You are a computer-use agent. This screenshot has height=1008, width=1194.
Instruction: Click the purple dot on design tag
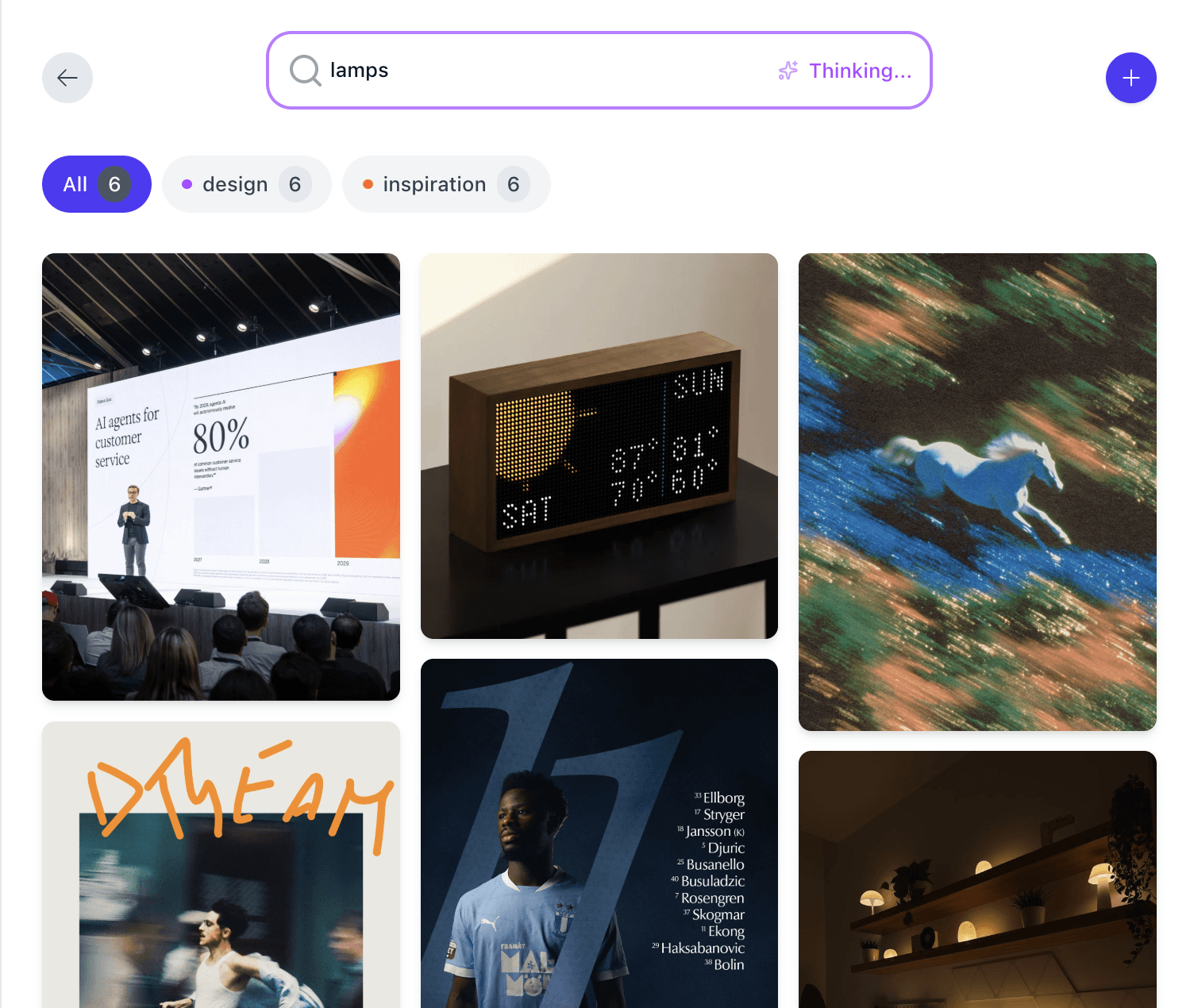tap(187, 184)
